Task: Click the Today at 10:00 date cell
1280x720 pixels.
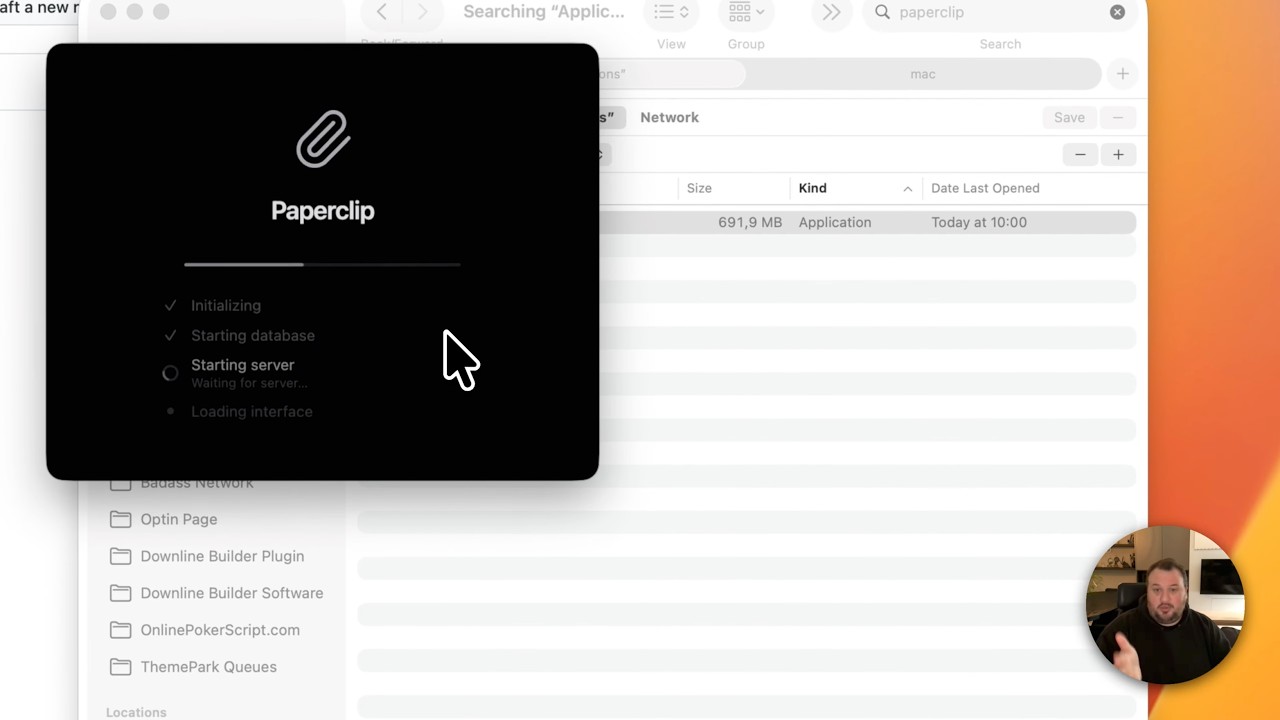Action: point(979,222)
